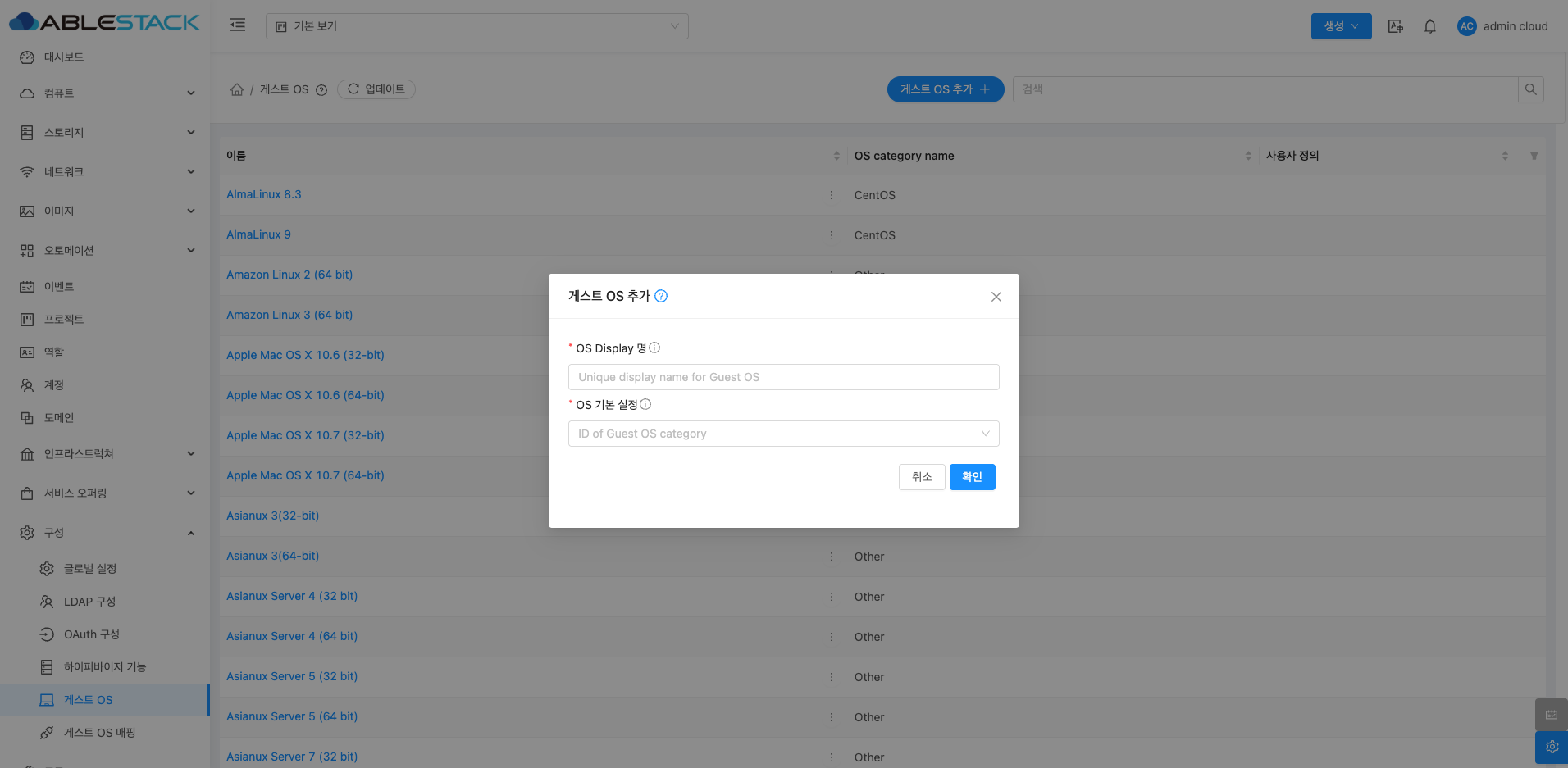Viewport: 1568px width, 768px height.
Task: Open 글로벌 설정 in the sidebar
Action: (x=90, y=569)
